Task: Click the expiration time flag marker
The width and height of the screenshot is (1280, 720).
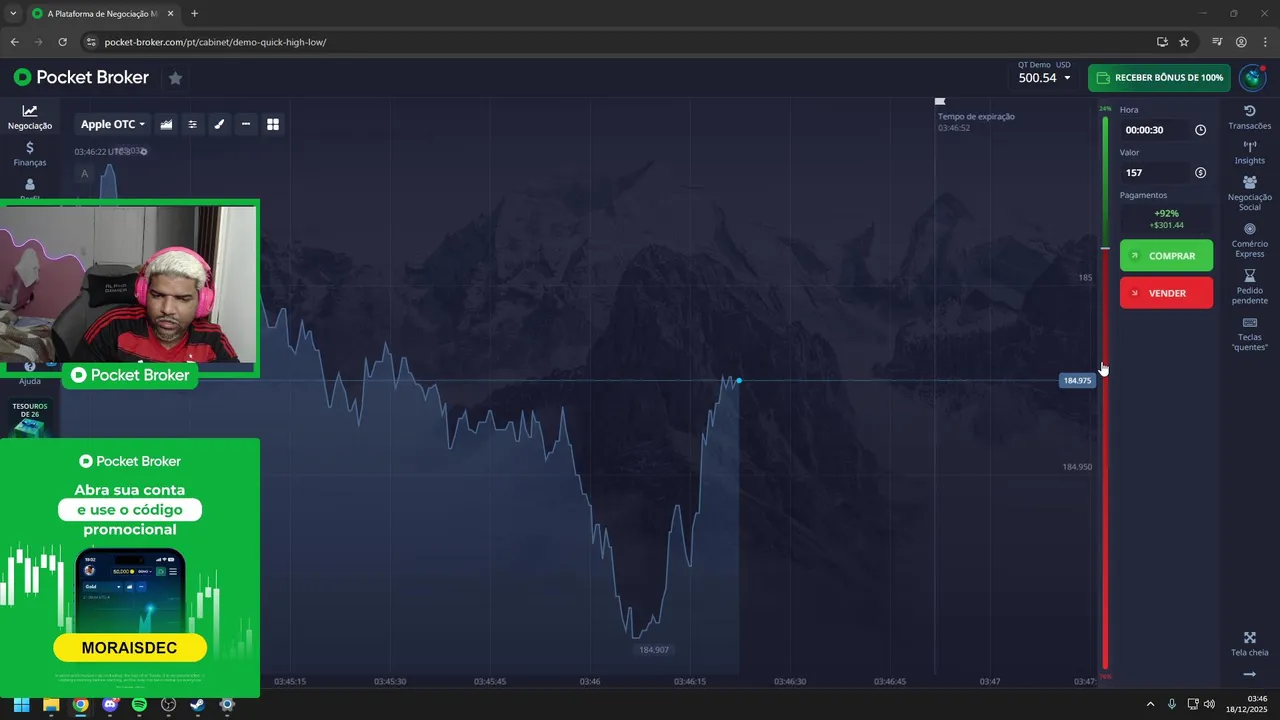Action: 939,101
